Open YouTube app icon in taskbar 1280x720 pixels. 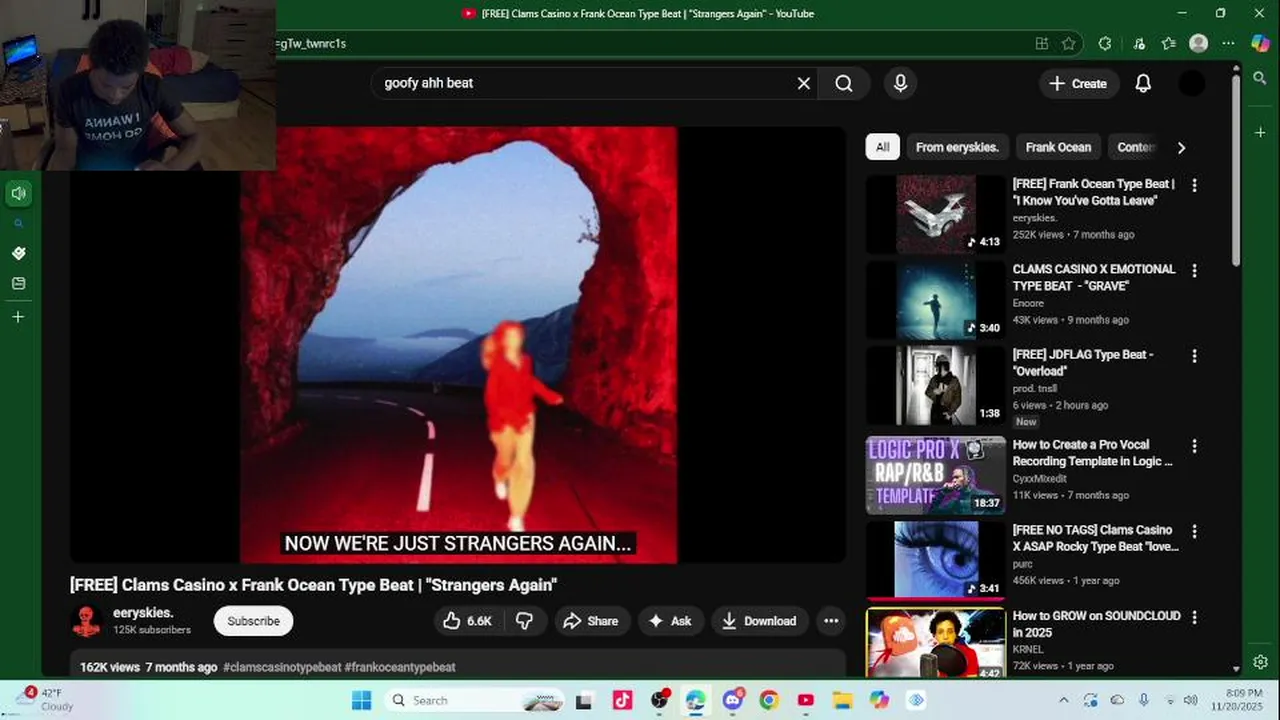pyautogui.click(x=806, y=700)
